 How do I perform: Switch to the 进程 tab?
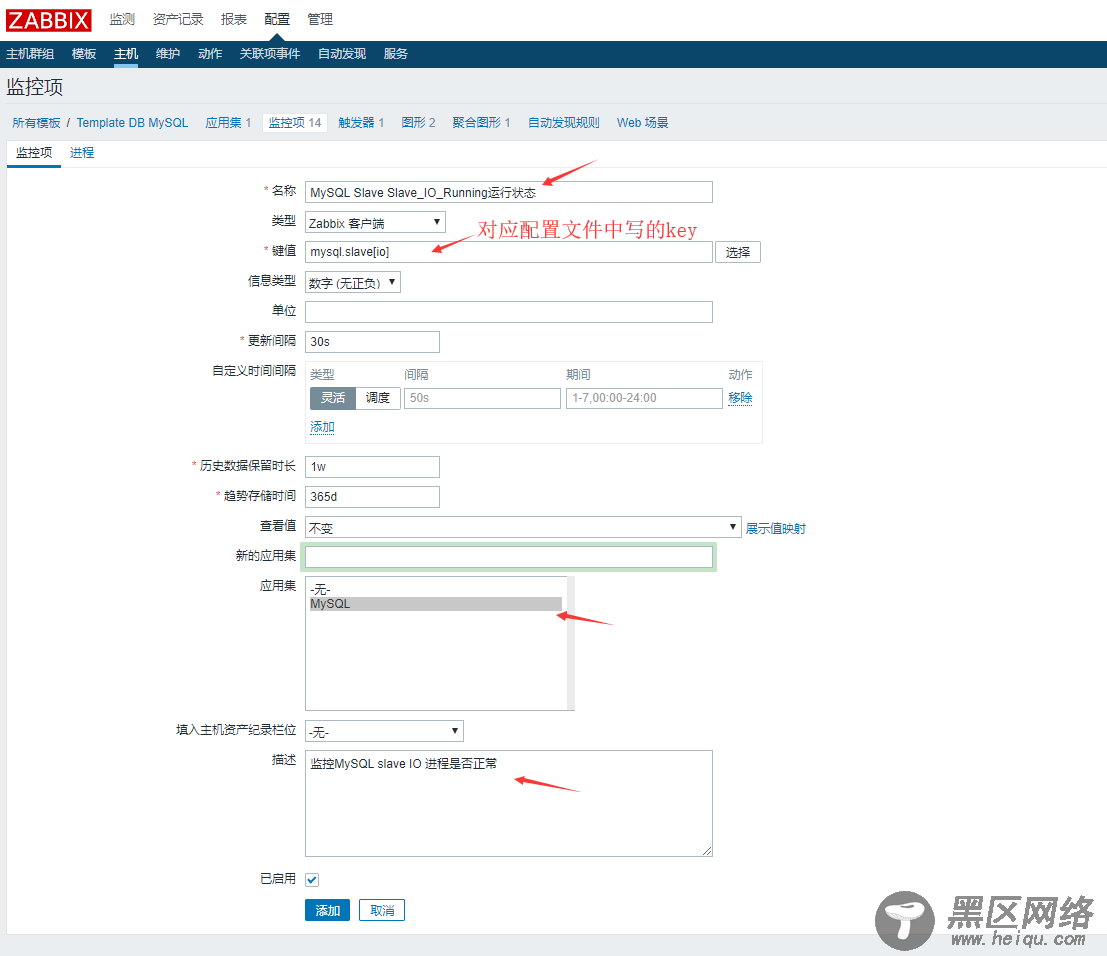(82, 153)
